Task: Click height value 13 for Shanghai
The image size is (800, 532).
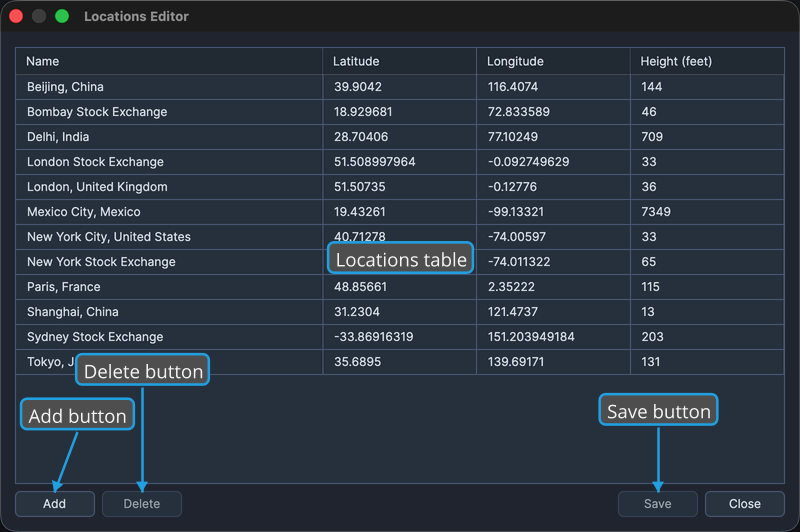Action: (648, 312)
